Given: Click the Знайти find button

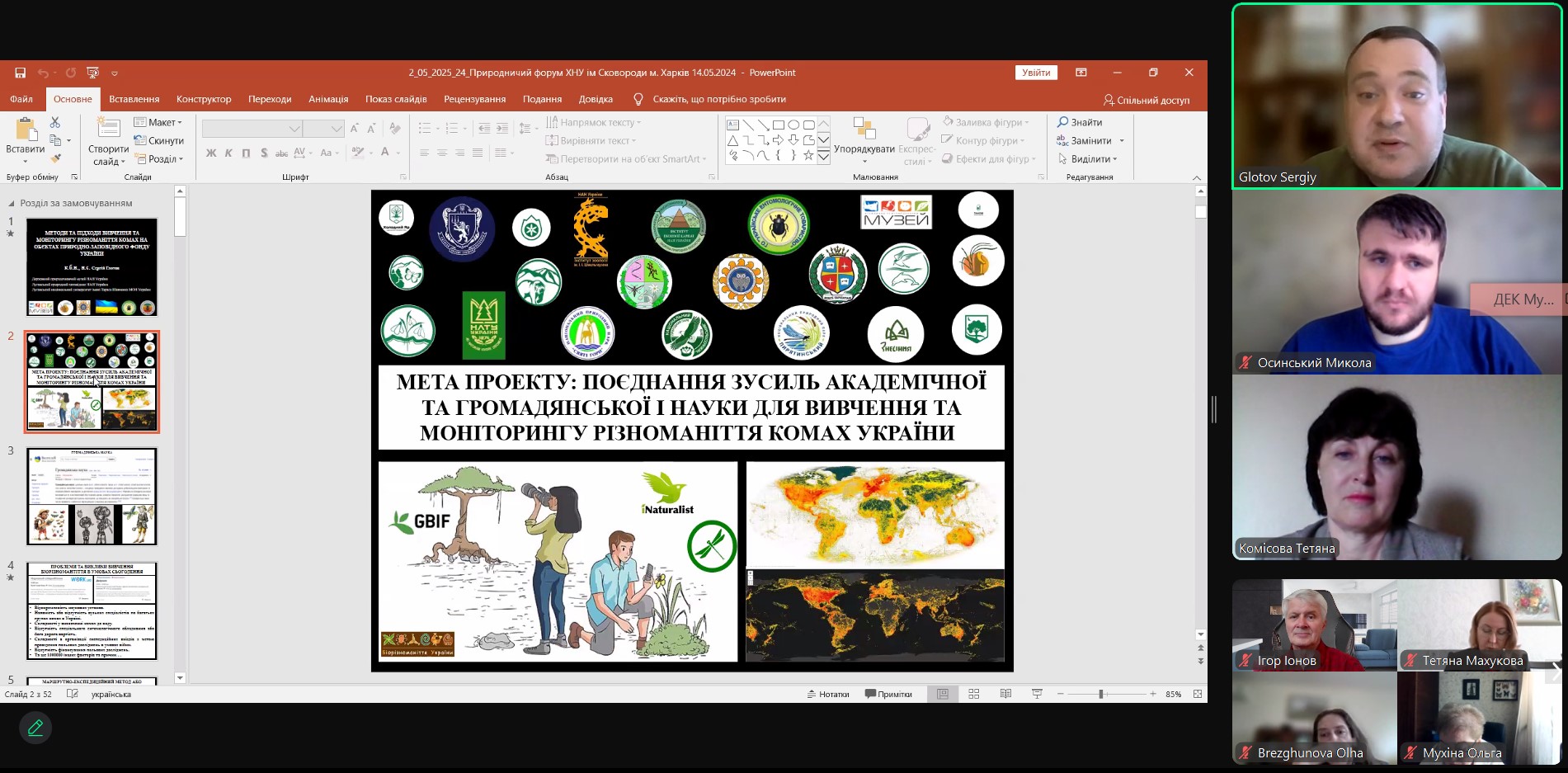Looking at the screenshot, I should click(x=1080, y=122).
